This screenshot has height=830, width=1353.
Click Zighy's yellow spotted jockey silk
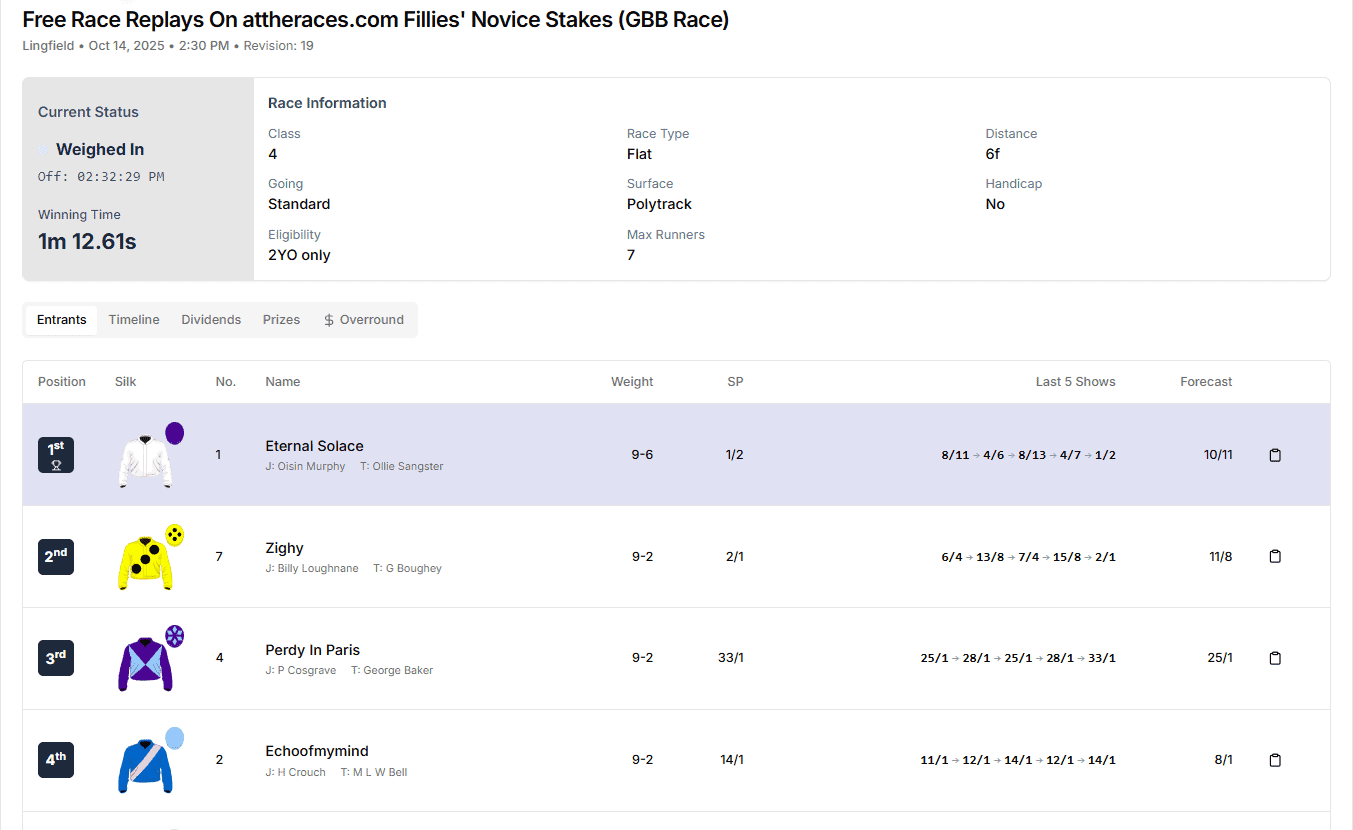click(x=147, y=561)
